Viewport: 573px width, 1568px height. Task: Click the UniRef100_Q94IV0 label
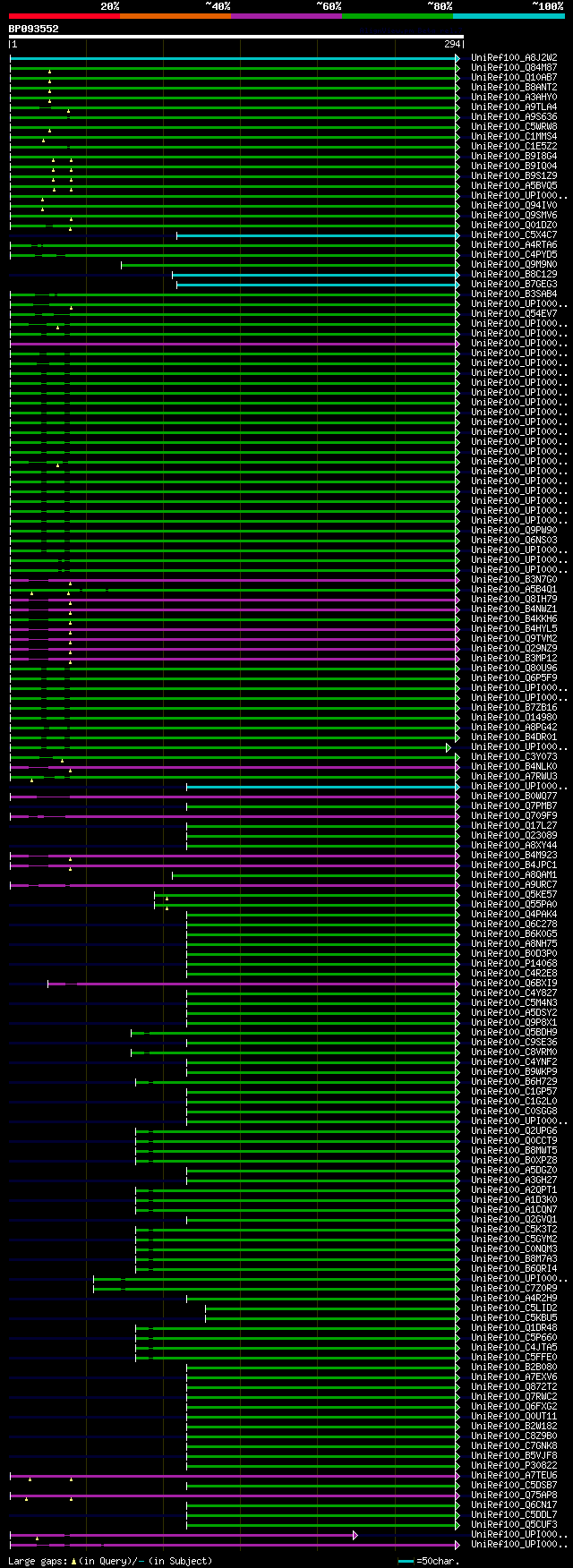[x=513, y=206]
